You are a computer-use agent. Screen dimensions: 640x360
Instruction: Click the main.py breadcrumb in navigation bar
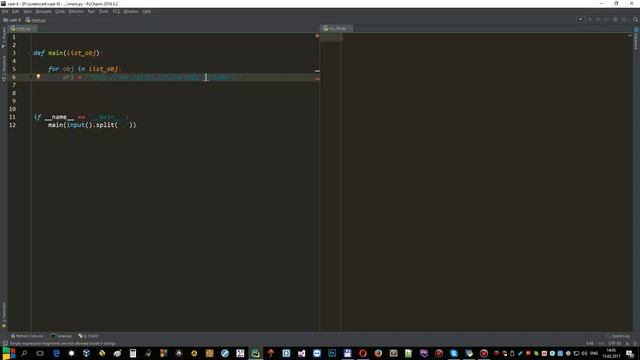pos(36,20)
